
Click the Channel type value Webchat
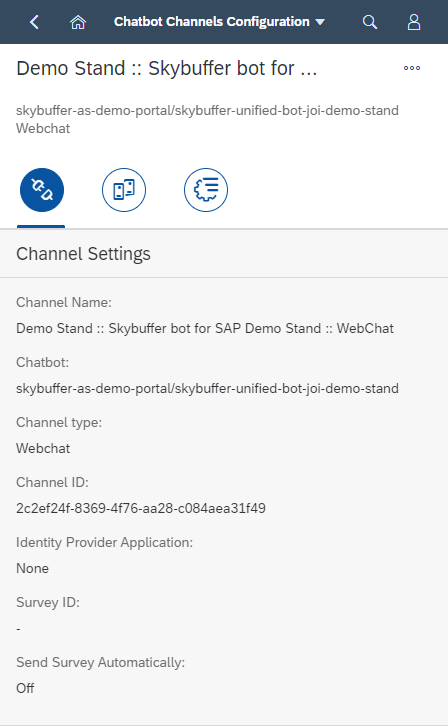tap(43, 448)
